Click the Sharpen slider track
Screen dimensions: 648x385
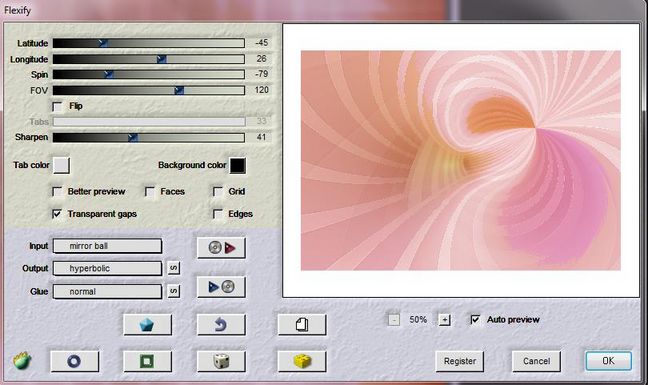point(149,137)
